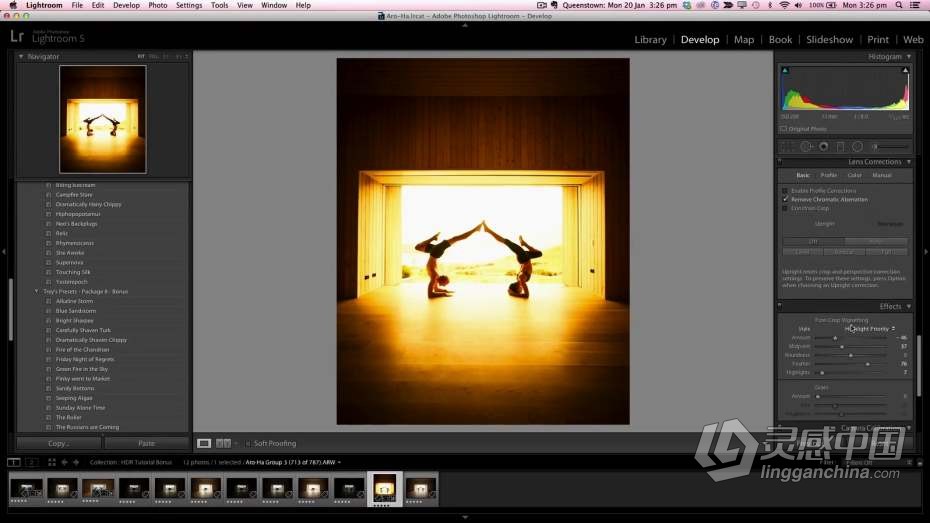Image resolution: width=930 pixels, height=523 pixels.
Task: Switch to Loupe view in toolbar
Action: (203, 443)
